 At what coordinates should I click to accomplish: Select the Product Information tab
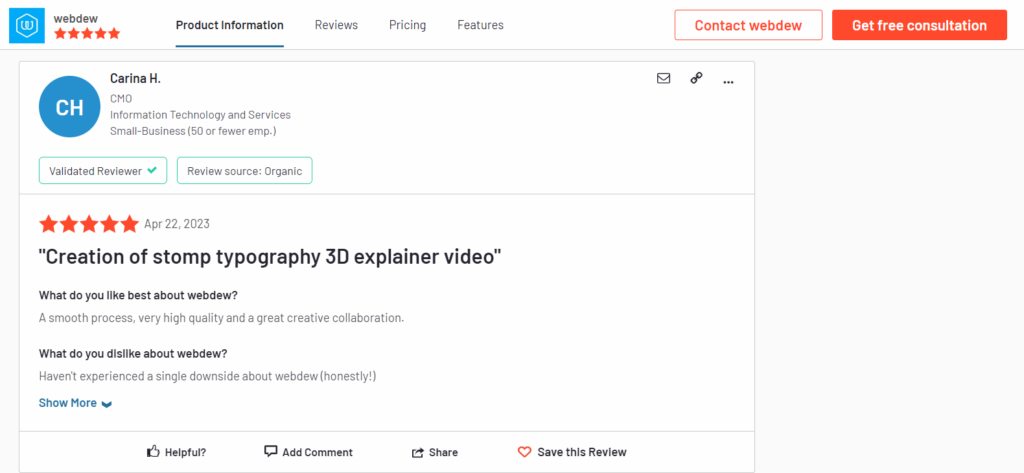tap(229, 25)
